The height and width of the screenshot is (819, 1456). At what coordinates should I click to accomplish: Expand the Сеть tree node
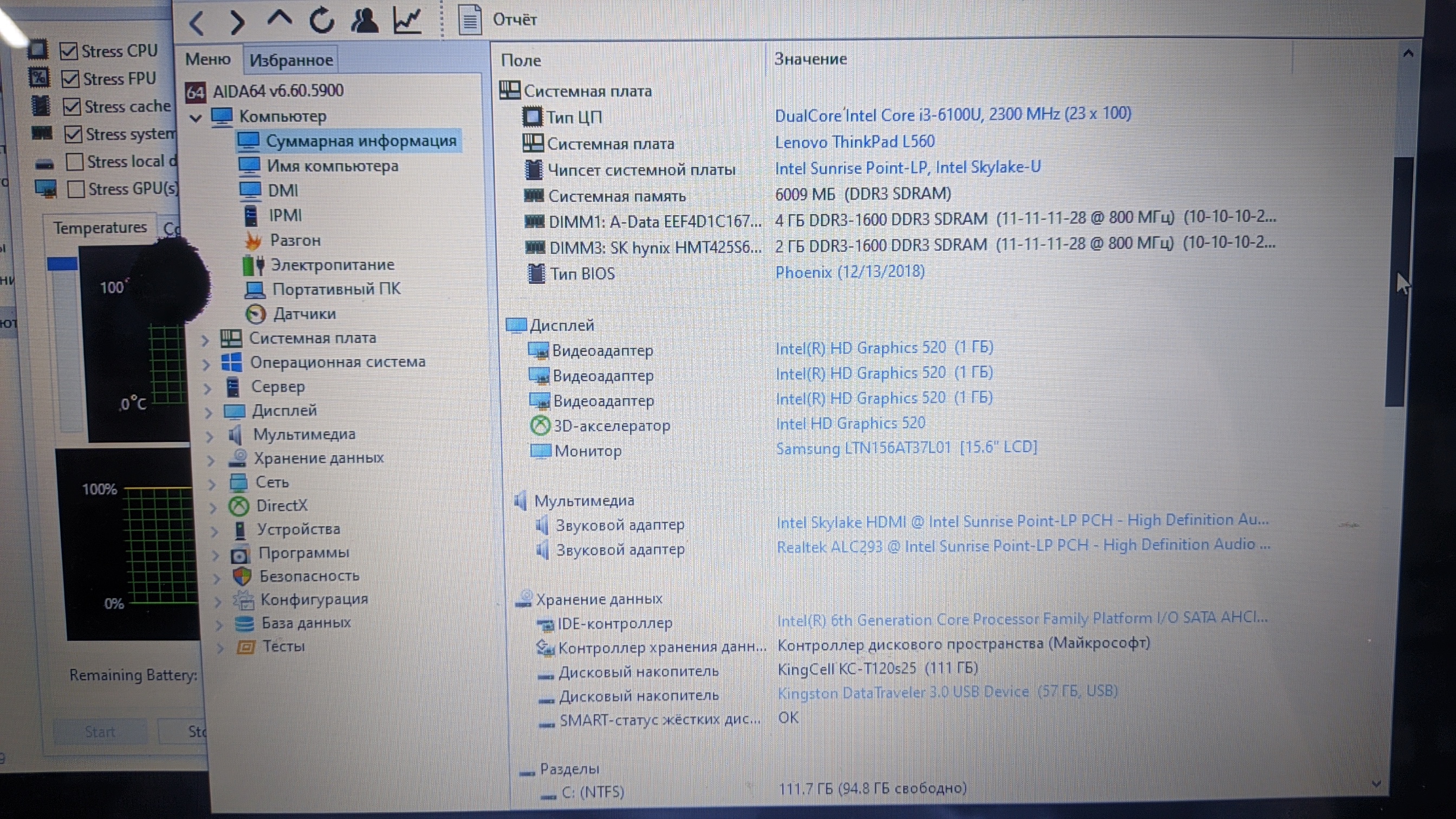212,484
